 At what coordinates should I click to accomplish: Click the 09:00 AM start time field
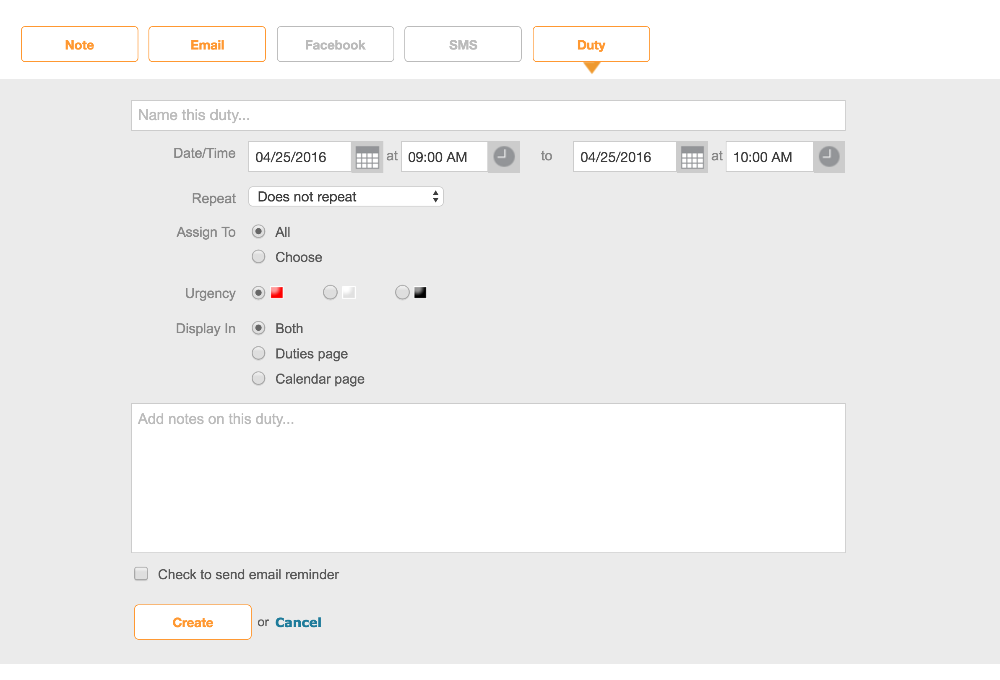(x=445, y=157)
